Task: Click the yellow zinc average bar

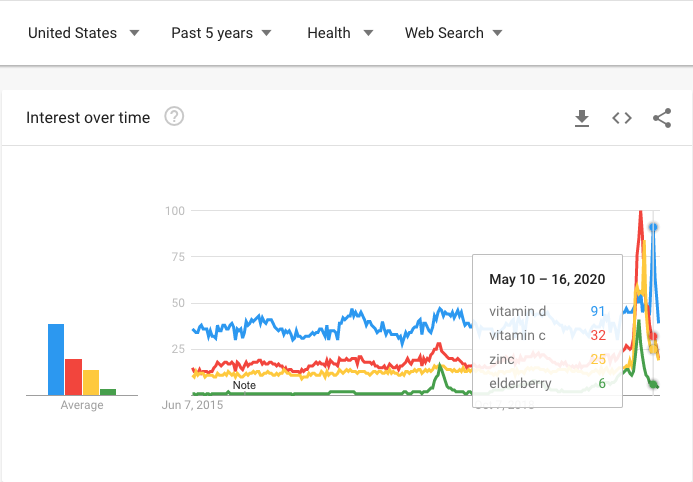Action: point(91,383)
